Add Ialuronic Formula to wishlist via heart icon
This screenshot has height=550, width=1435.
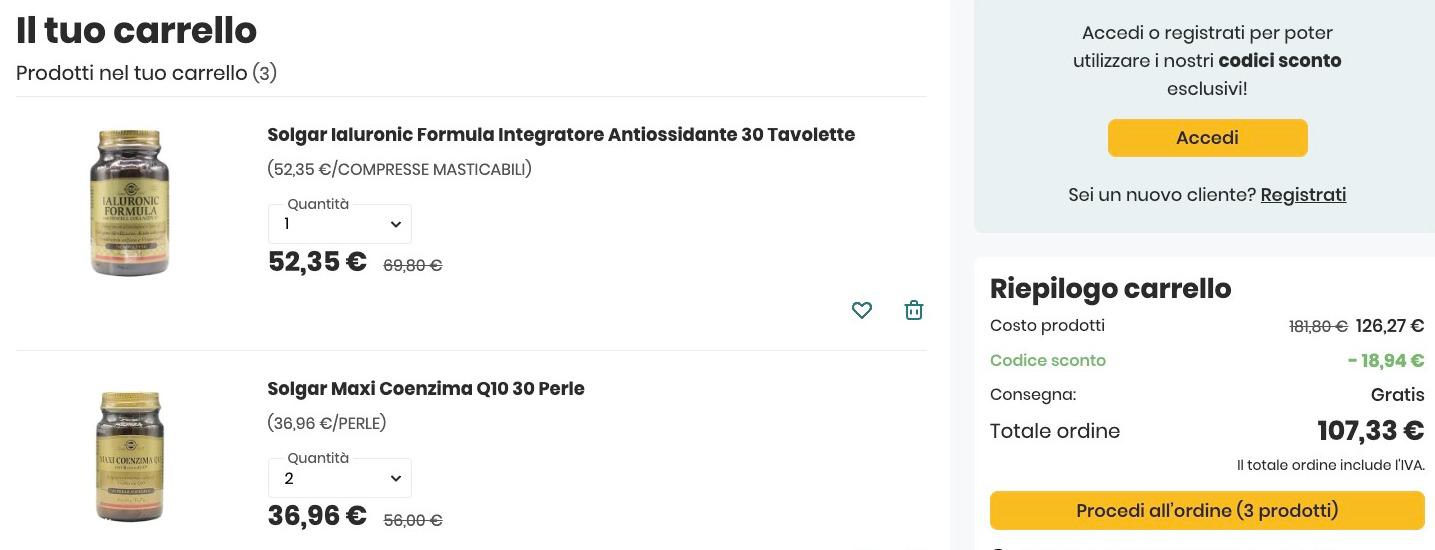(862, 310)
